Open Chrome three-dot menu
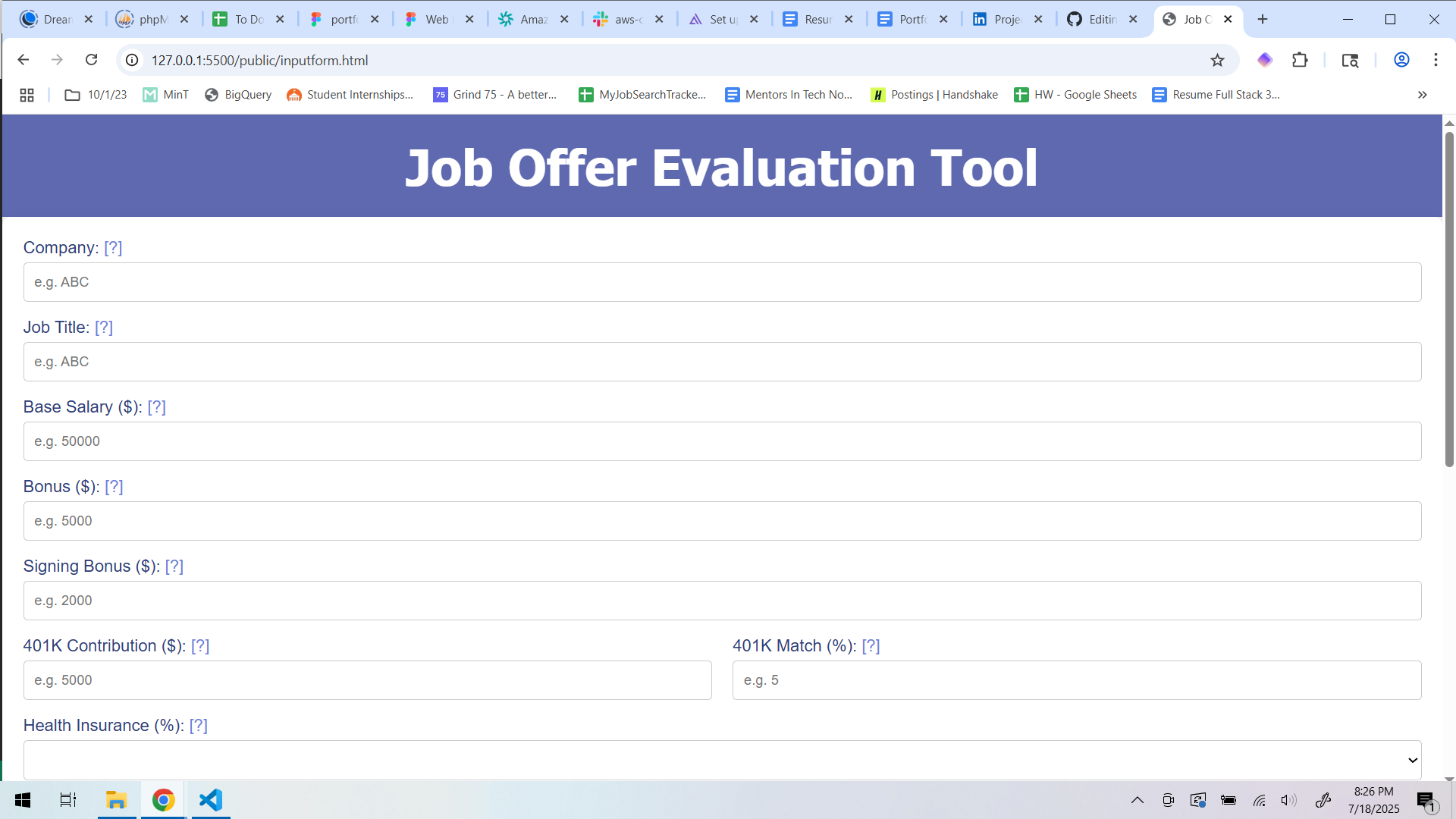 click(x=1436, y=60)
